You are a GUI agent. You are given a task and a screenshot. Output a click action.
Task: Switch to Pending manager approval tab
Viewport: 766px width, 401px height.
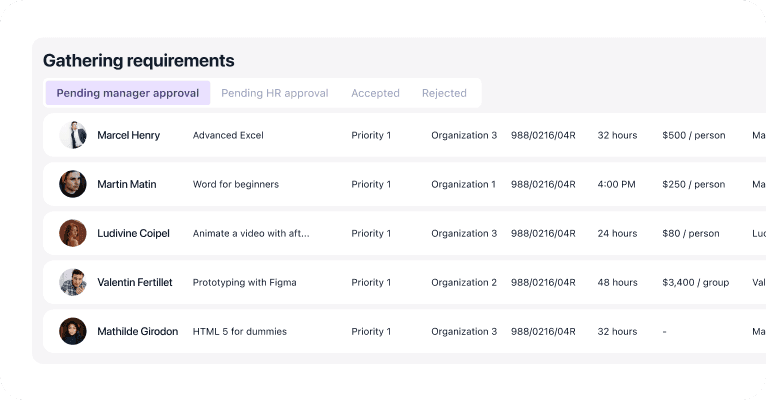pos(127,93)
